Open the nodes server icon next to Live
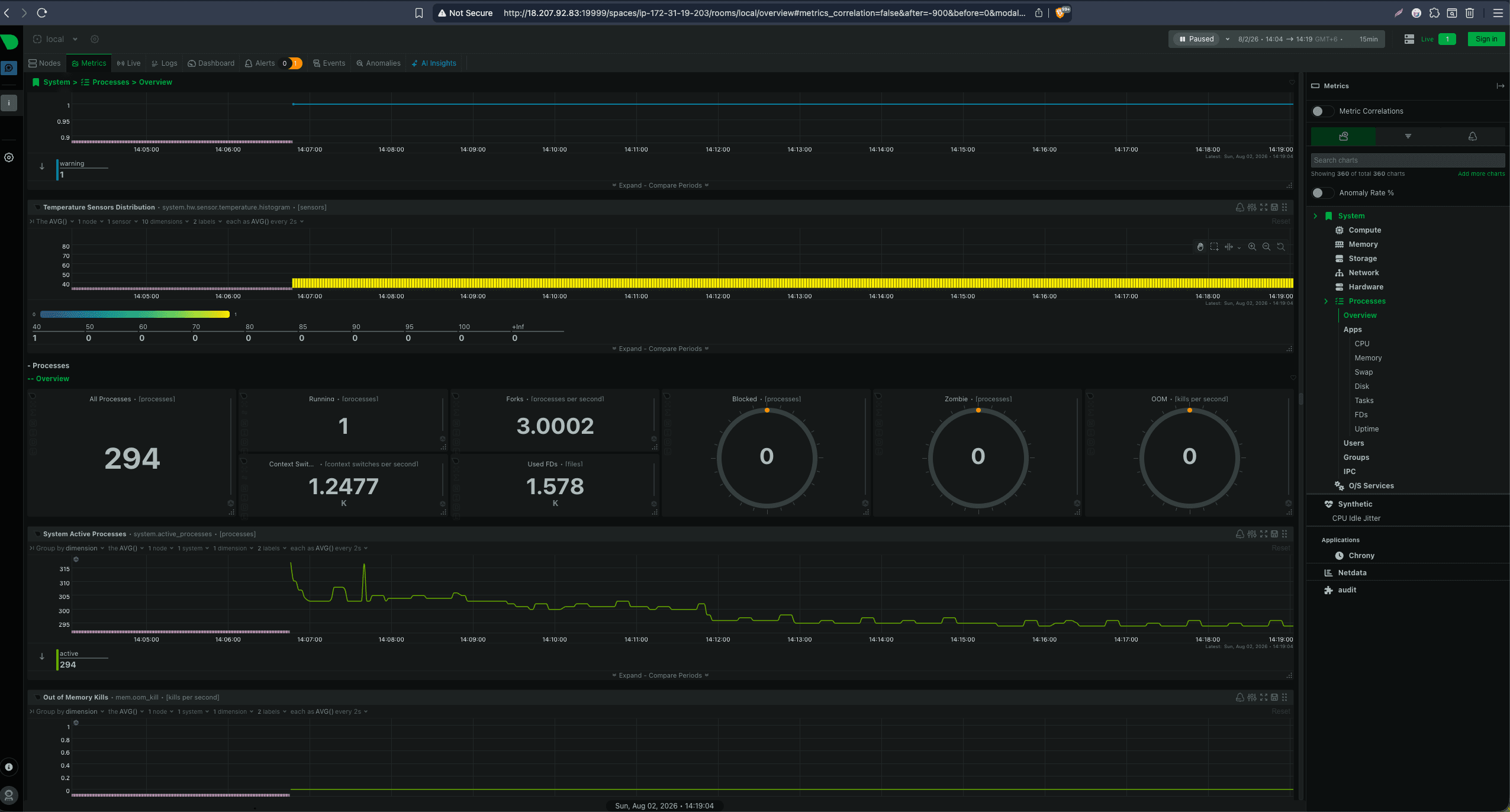Screen dimensions: 1510x812 (1409, 39)
